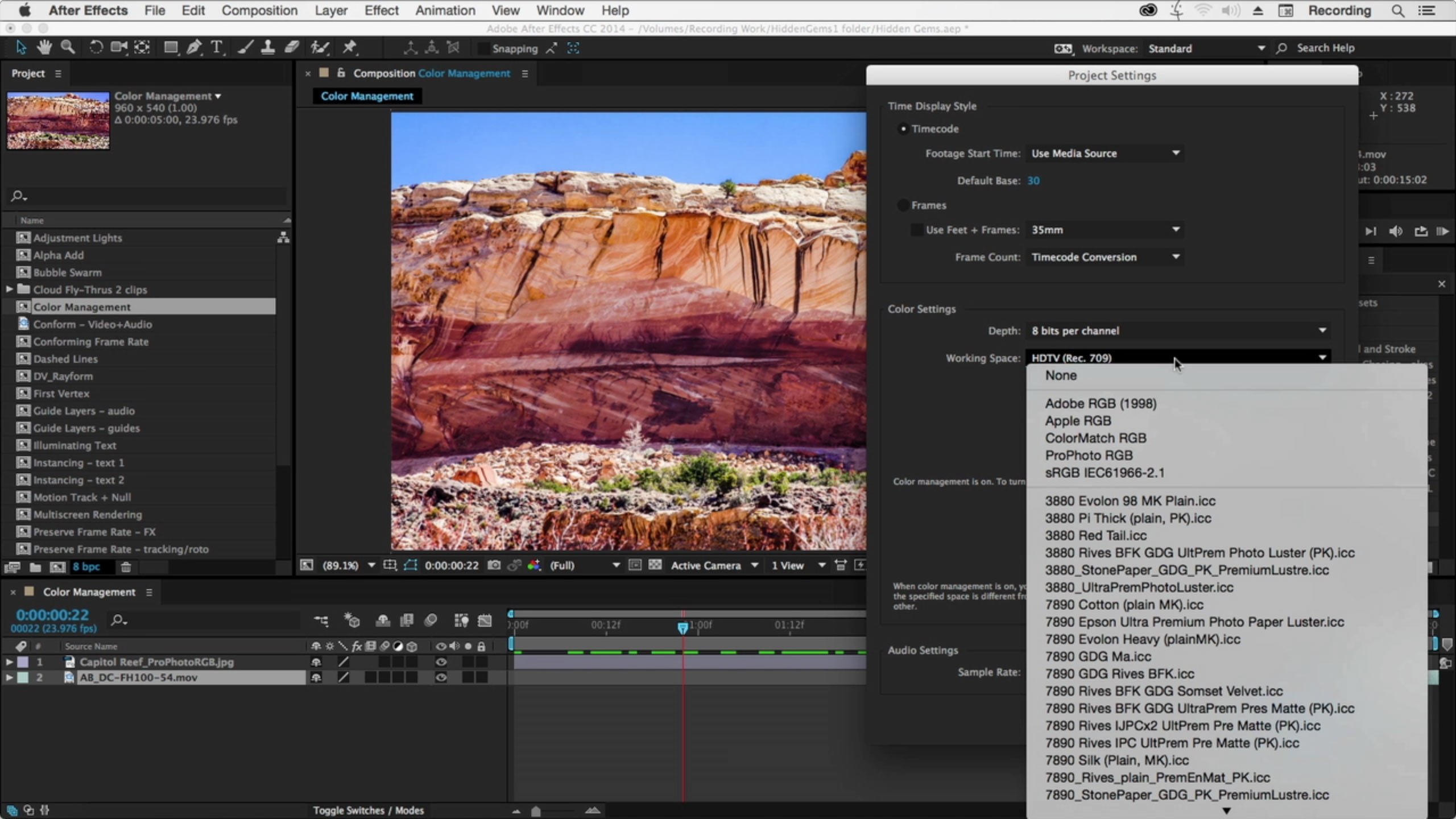Viewport: 1456px width, 819px height.
Task: Open the Animation menu
Action: click(445, 11)
